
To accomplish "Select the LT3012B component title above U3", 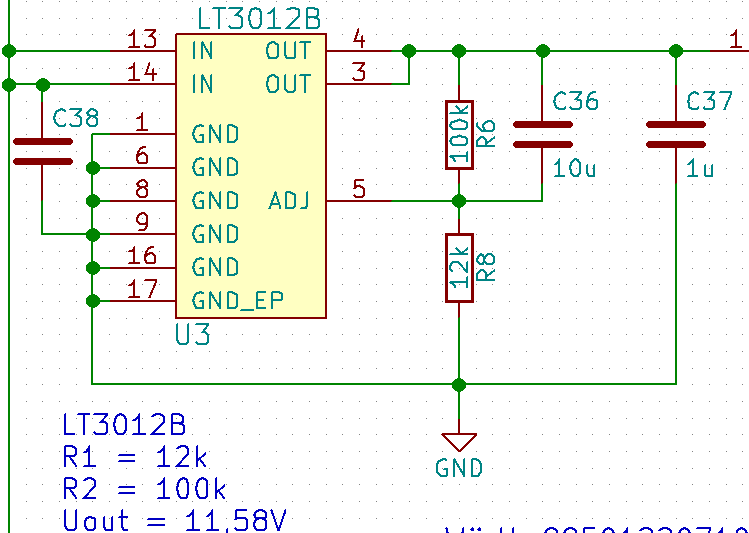I will click(259, 19).
